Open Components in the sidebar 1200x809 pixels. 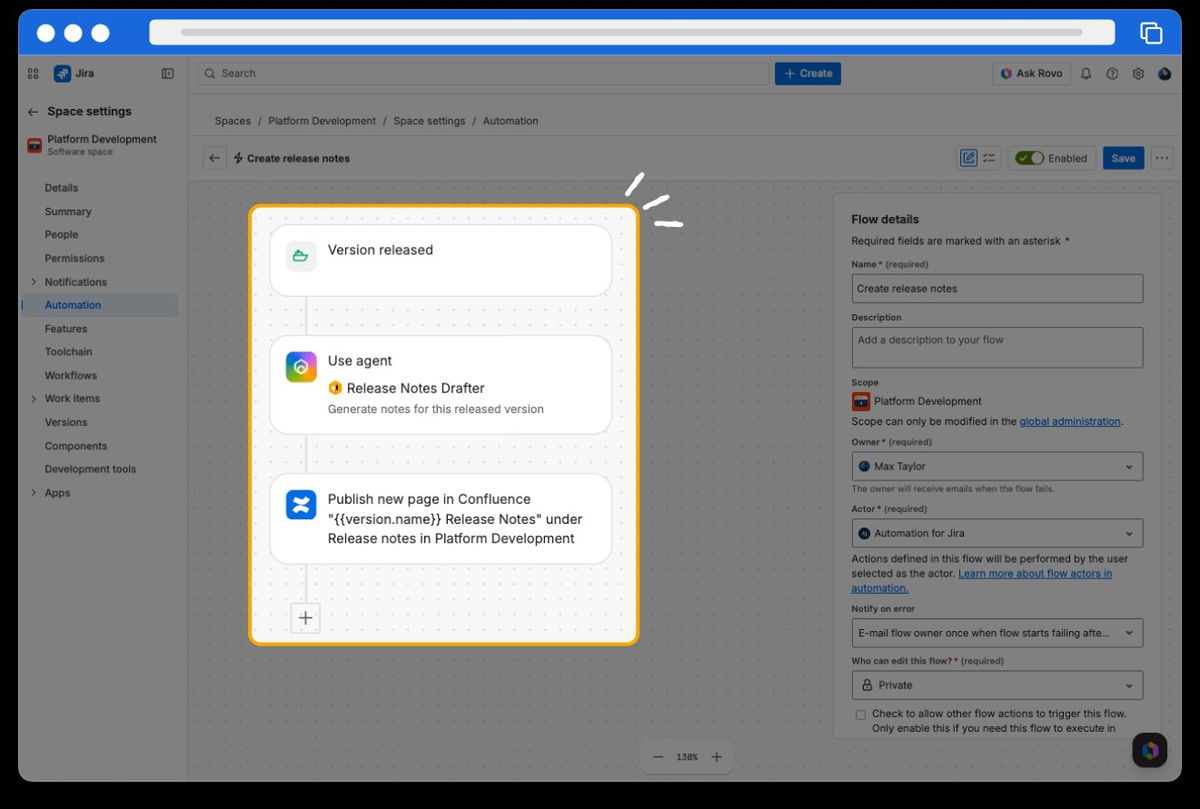point(76,446)
